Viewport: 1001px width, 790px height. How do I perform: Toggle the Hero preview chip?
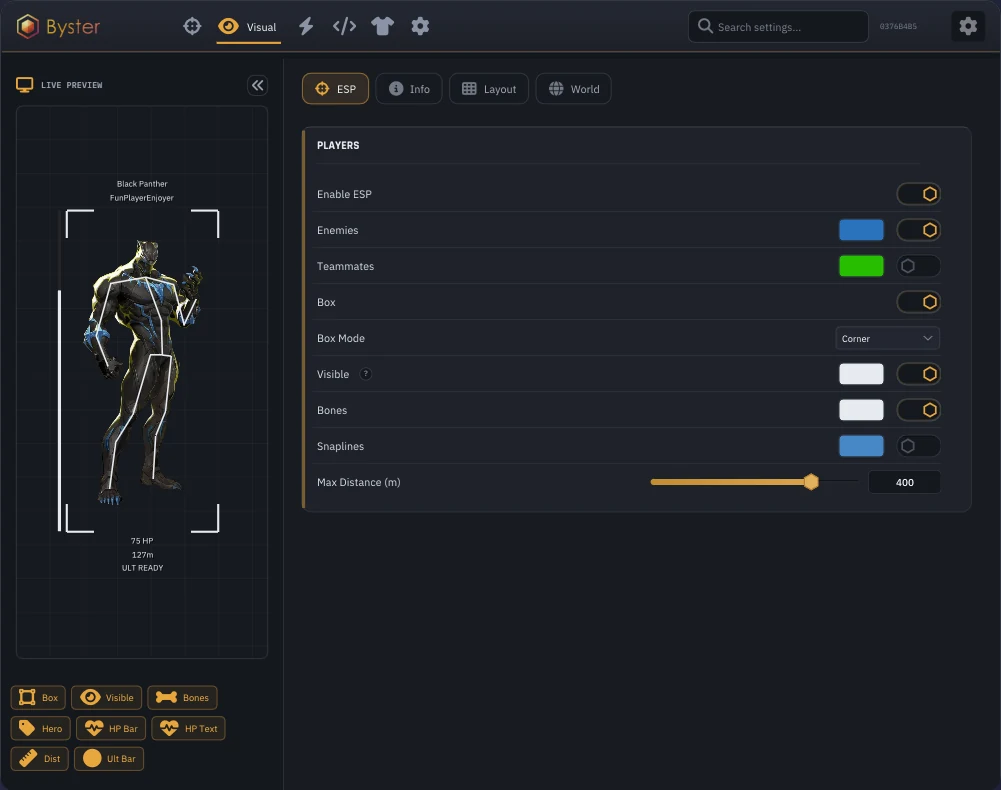40,728
